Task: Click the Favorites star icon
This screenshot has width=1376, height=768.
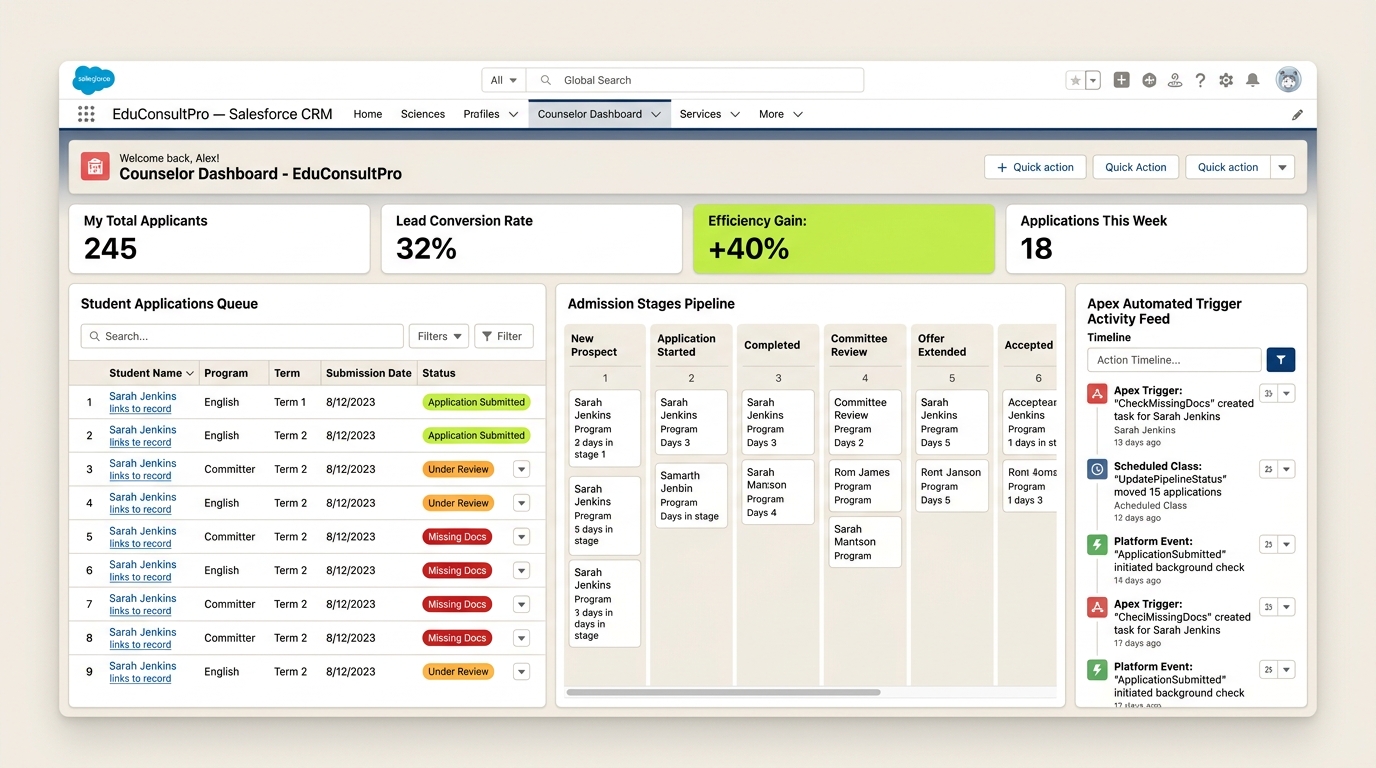Action: pos(1075,80)
